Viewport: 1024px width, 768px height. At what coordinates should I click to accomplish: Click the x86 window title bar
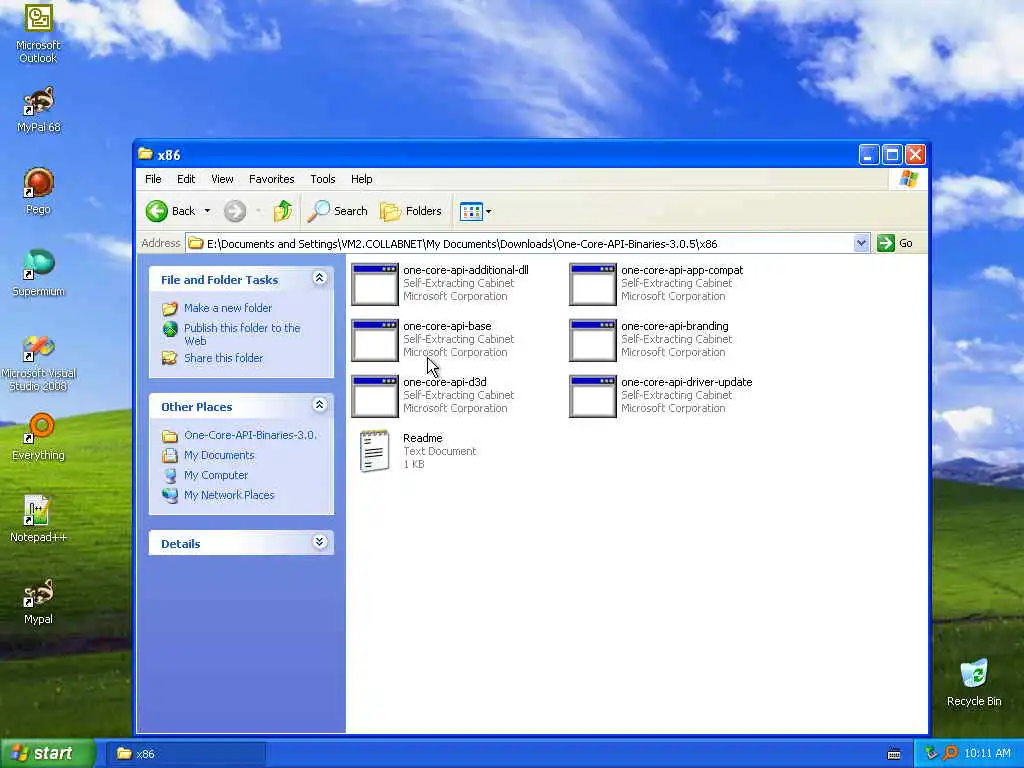tap(496, 155)
